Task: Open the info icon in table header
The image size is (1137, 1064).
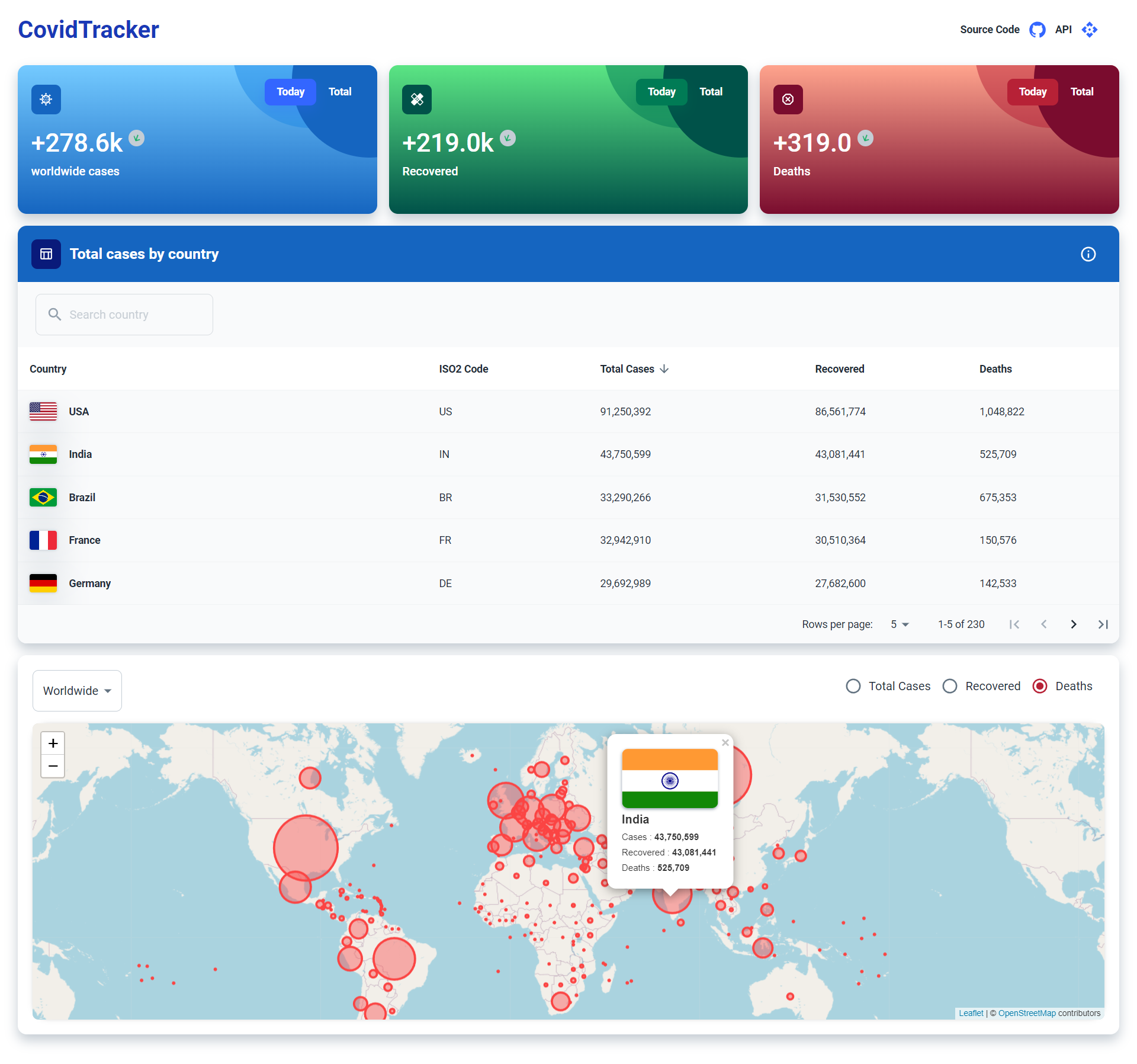Action: click(x=1088, y=254)
